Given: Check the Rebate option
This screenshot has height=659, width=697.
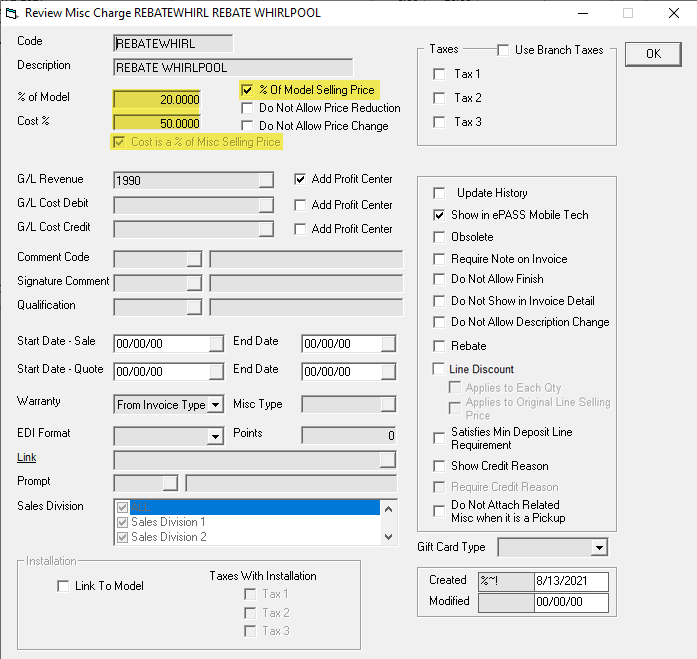Looking at the screenshot, I should click(439, 346).
